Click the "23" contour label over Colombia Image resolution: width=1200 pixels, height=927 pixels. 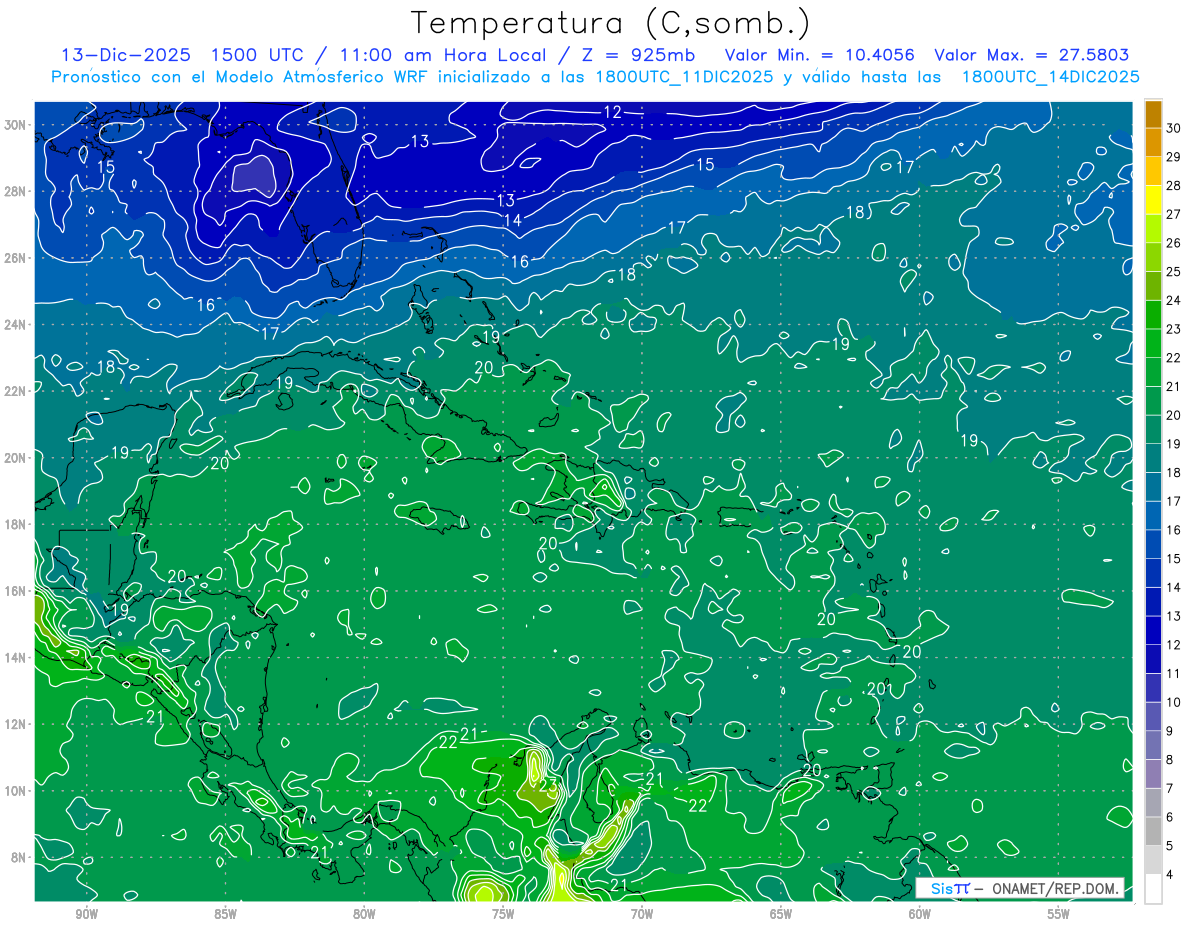548,785
